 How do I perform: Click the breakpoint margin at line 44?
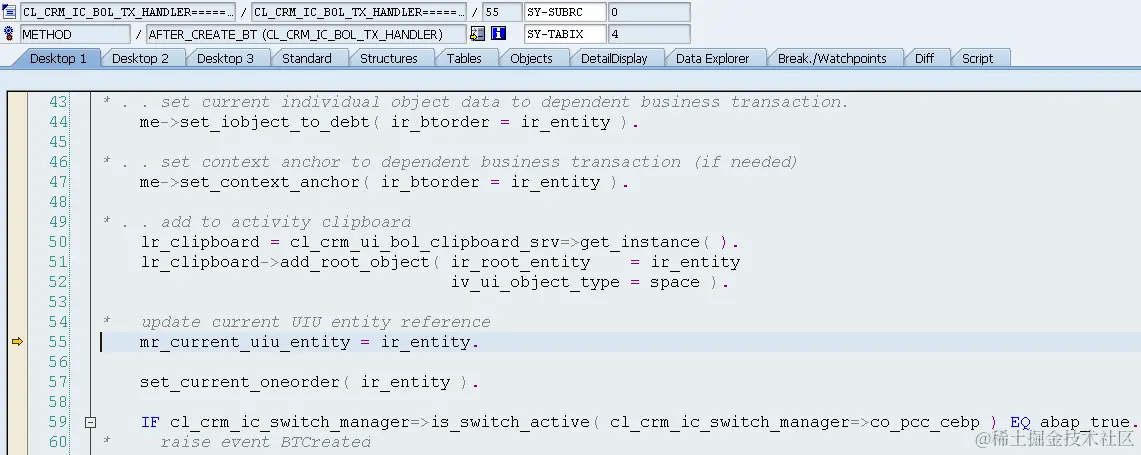coord(17,122)
